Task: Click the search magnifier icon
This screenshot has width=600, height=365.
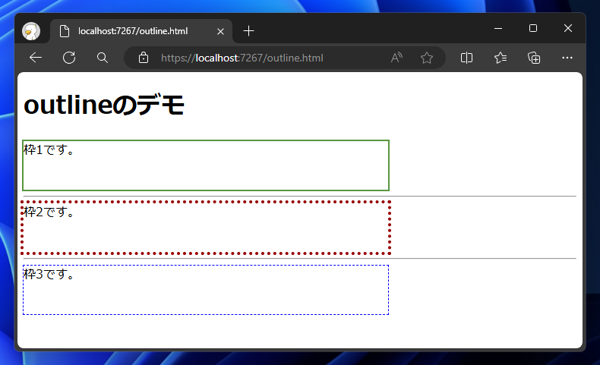Action: coord(102,58)
